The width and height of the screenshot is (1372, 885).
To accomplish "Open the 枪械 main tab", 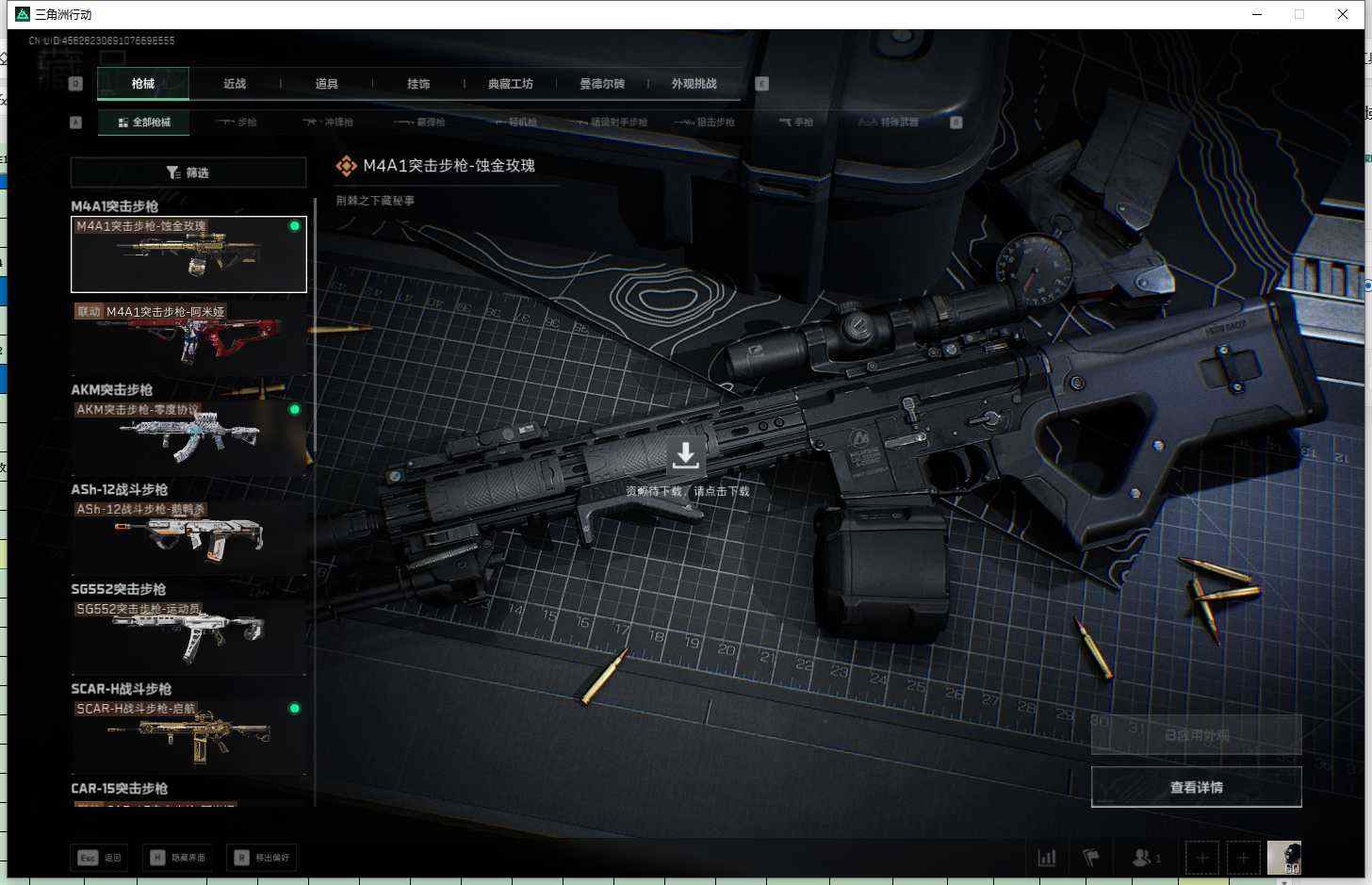I will pos(143,84).
